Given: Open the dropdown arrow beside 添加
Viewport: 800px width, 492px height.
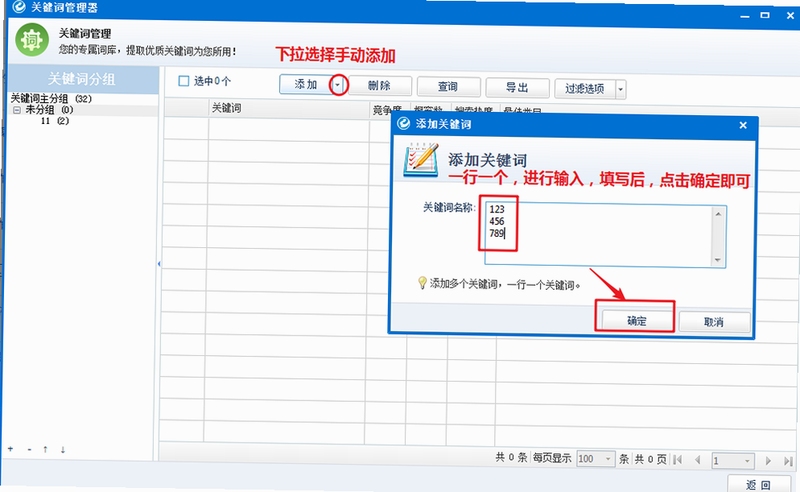Looking at the screenshot, I should pyautogui.click(x=338, y=85).
